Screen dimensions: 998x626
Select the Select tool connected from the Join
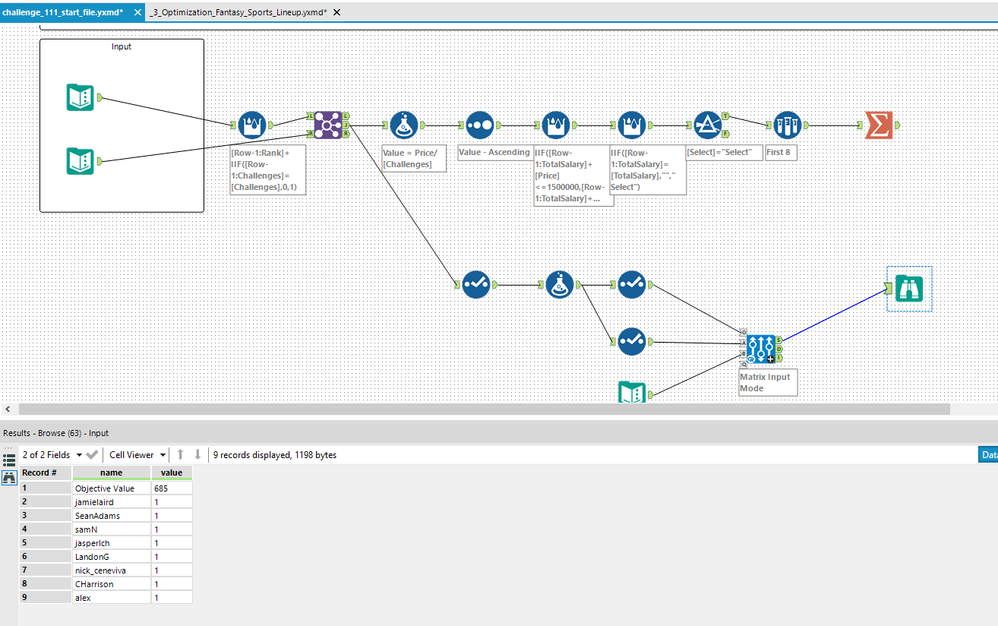click(475, 285)
